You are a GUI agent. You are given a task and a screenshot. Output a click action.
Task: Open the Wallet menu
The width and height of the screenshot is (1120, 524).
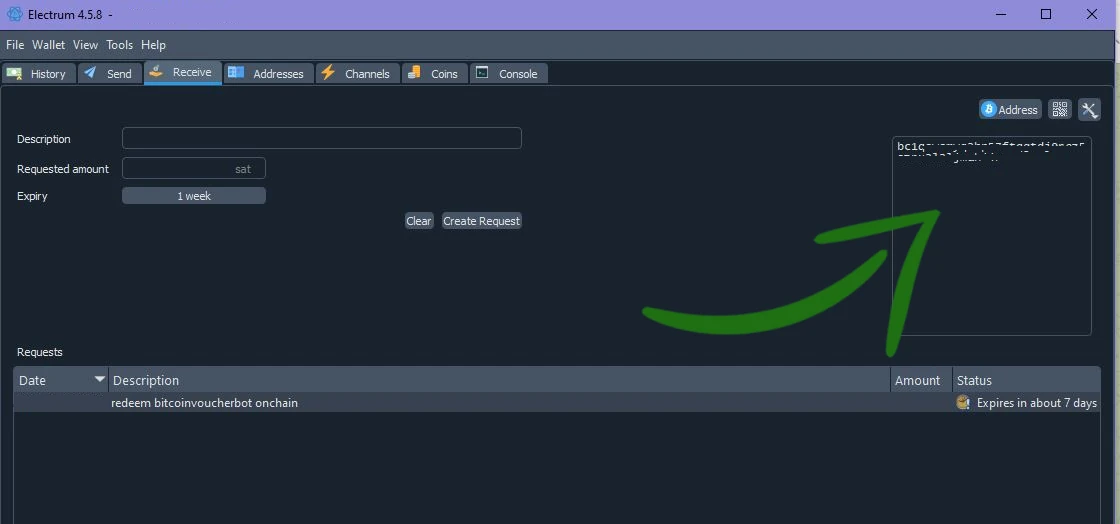pos(48,45)
